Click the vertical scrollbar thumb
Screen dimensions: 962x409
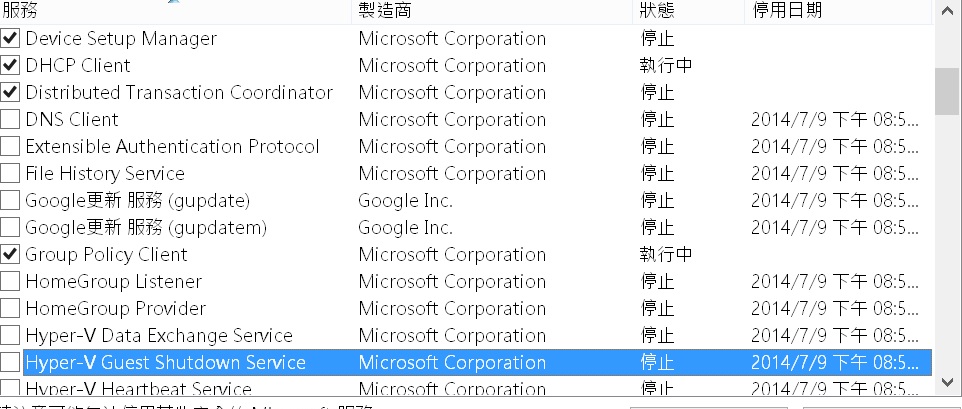[947, 92]
